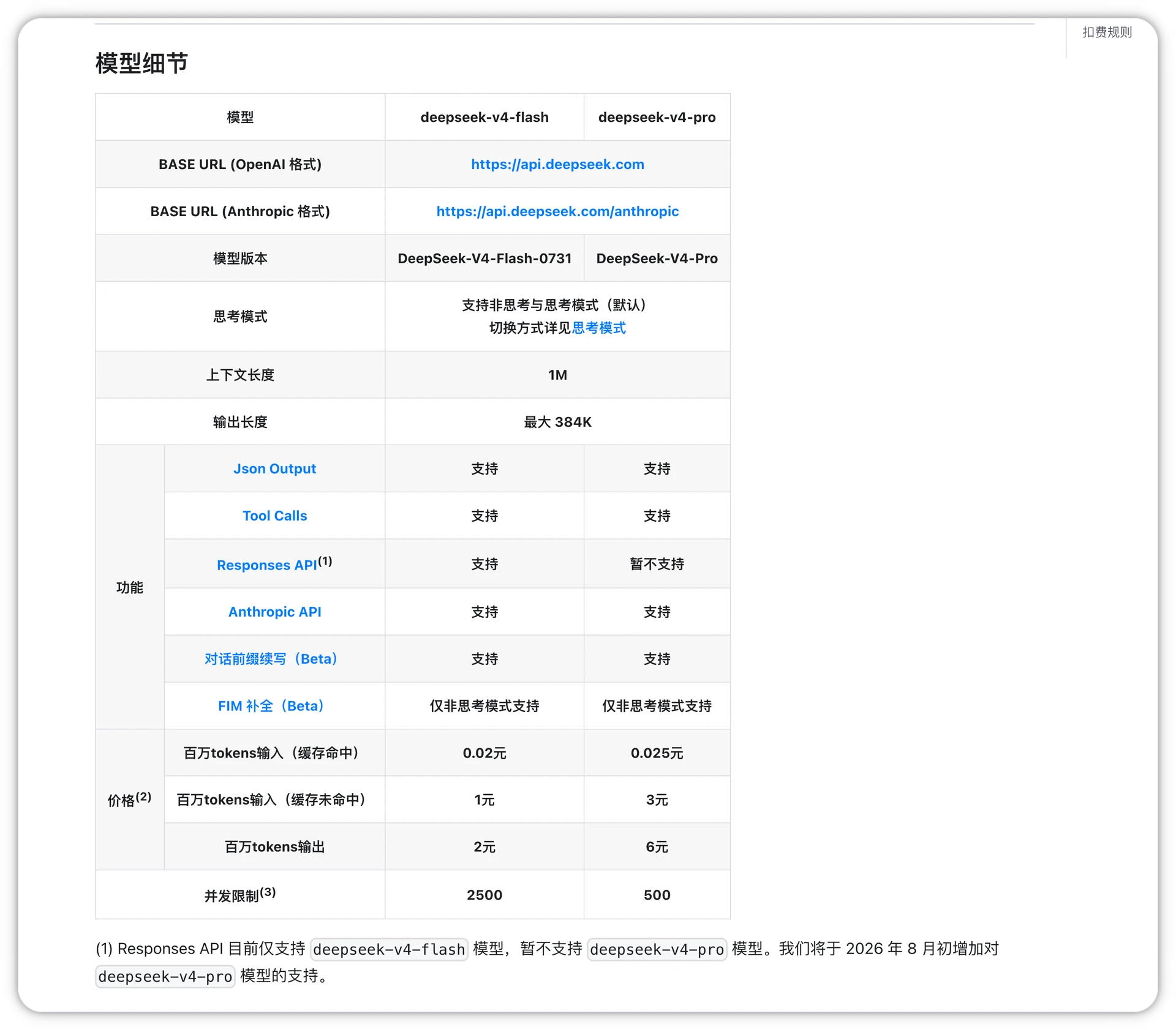1176x1030 pixels.
Task: Click 仅非思考模式支持 under deepseek-v4-flash
Action: point(484,706)
